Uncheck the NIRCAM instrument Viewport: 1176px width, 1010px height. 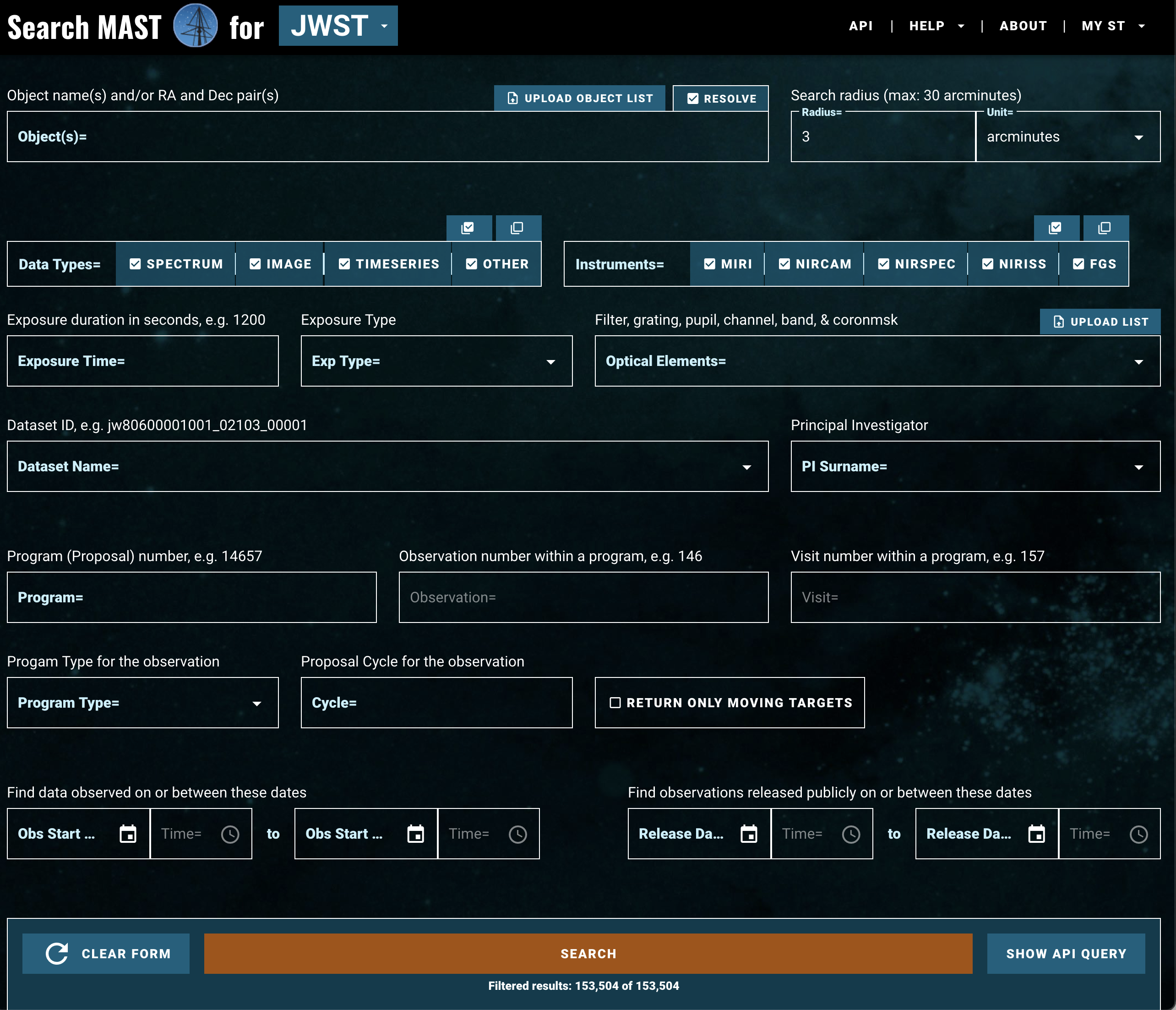815,264
